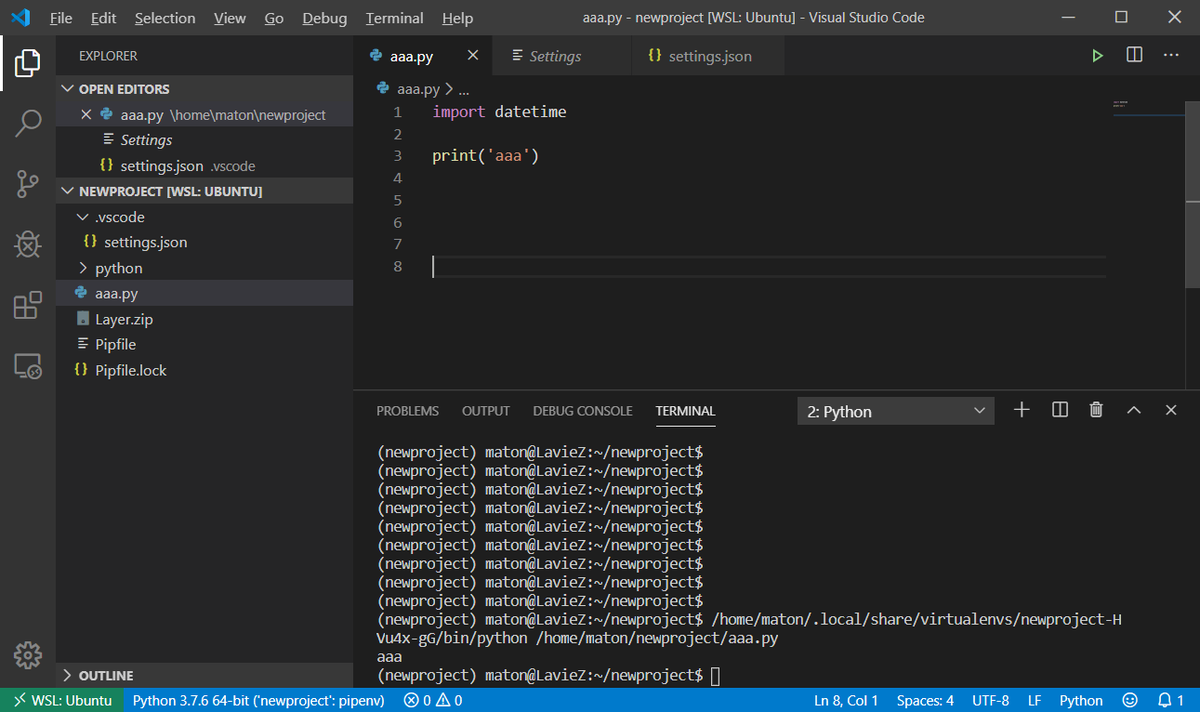Image resolution: width=1200 pixels, height=712 pixels.
Task: Change line ending via LF status item
Action: click(x=1034, y=700)
